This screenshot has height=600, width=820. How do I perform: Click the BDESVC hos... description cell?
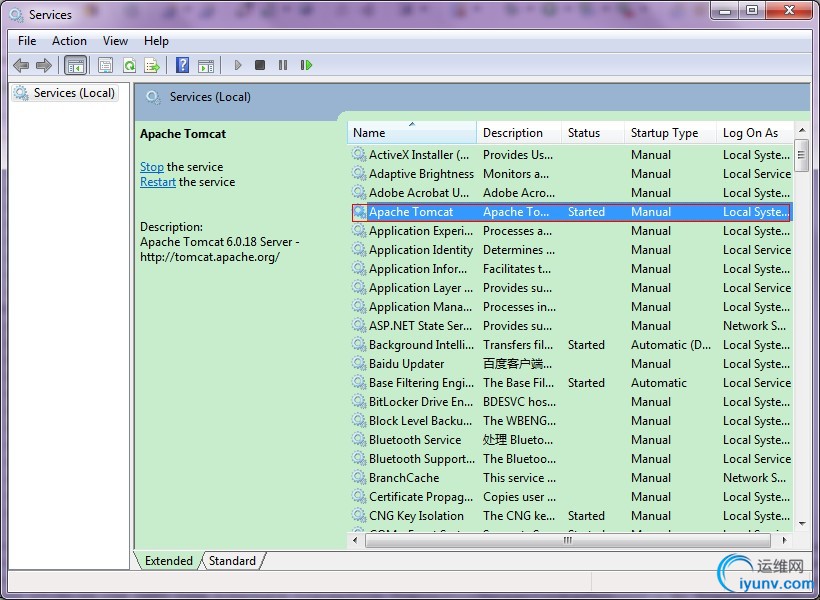point(519,401)
